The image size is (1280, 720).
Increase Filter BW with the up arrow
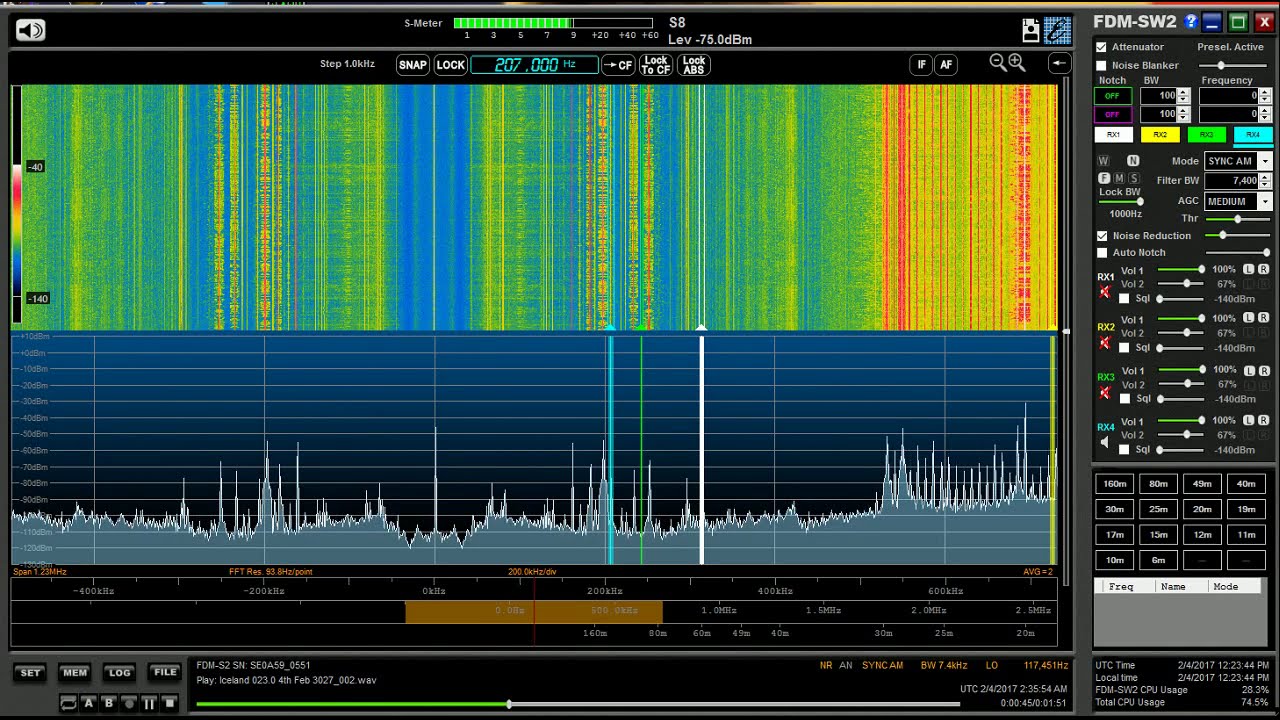click(x=1265, y=177)
